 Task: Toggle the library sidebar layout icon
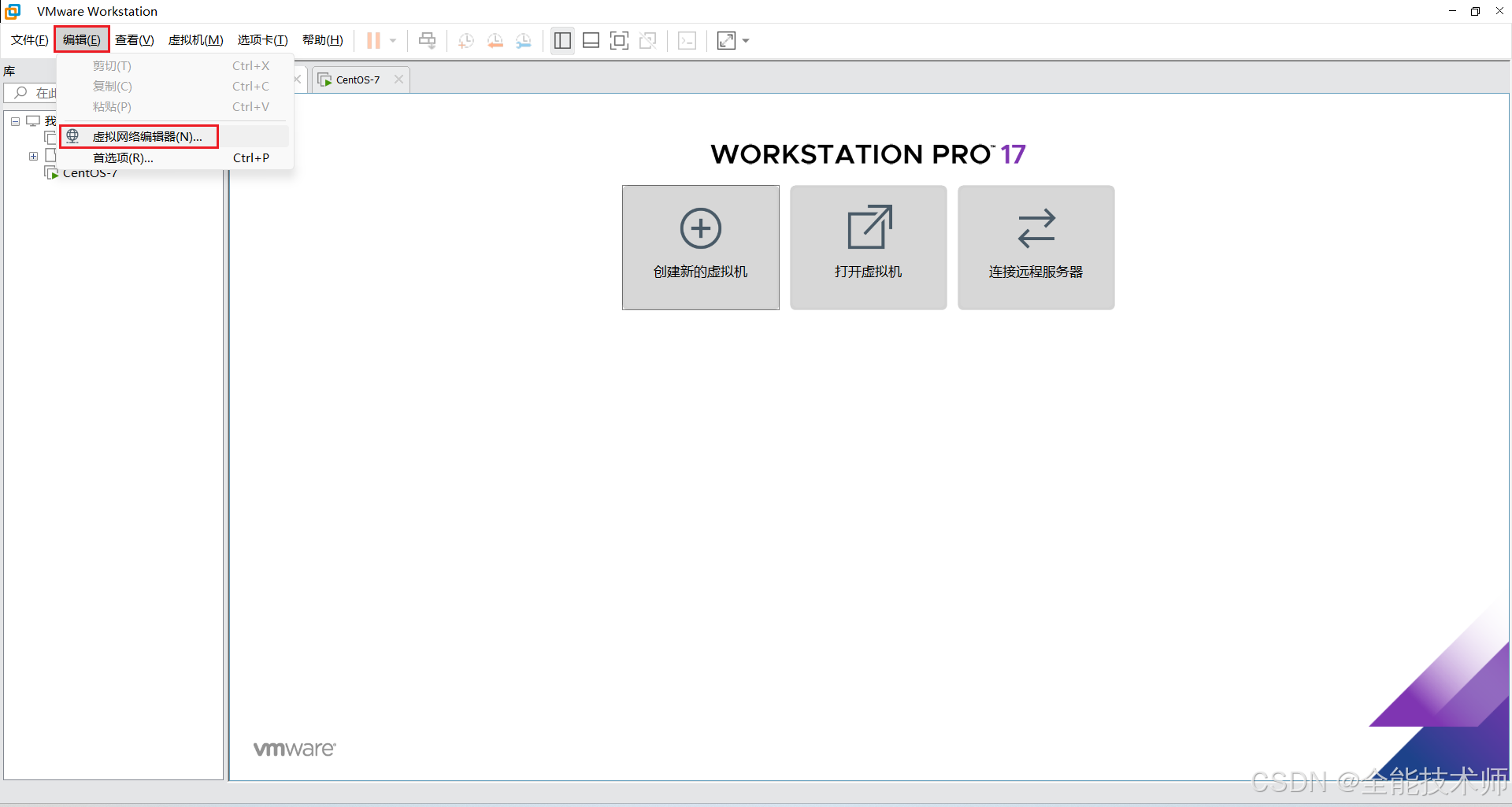562,40
